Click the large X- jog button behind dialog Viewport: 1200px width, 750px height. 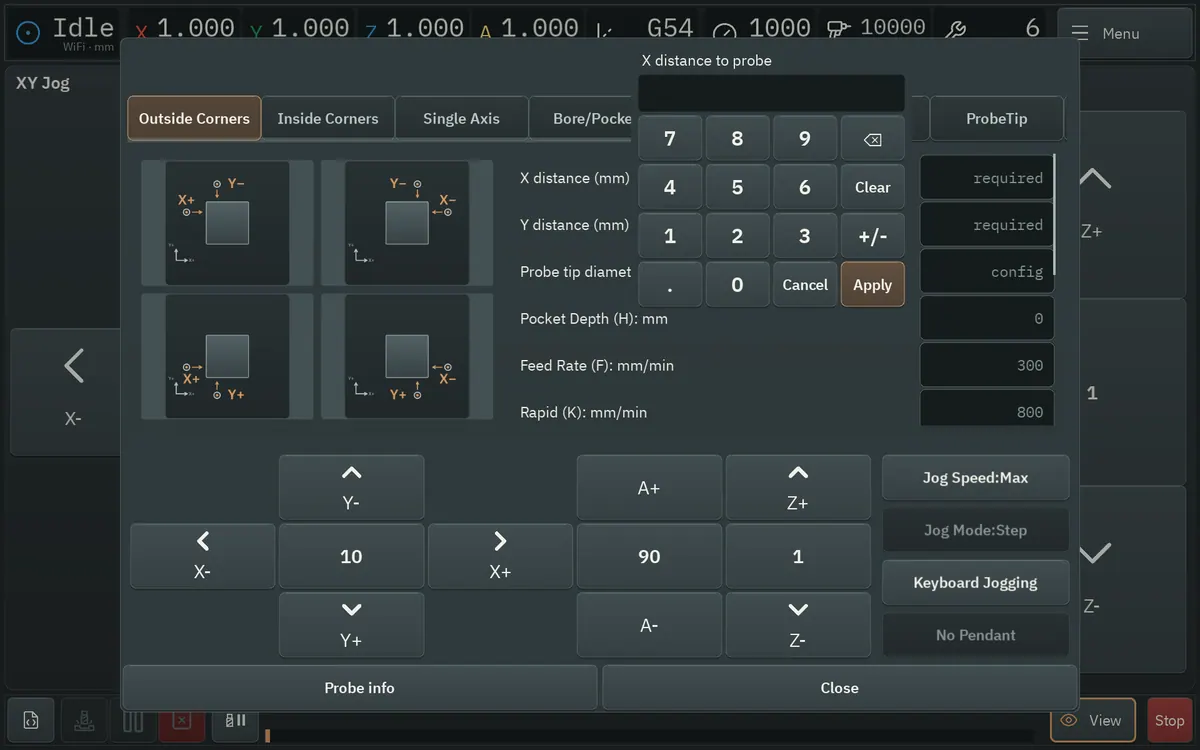pyautogui.click(x=66, y=391)
